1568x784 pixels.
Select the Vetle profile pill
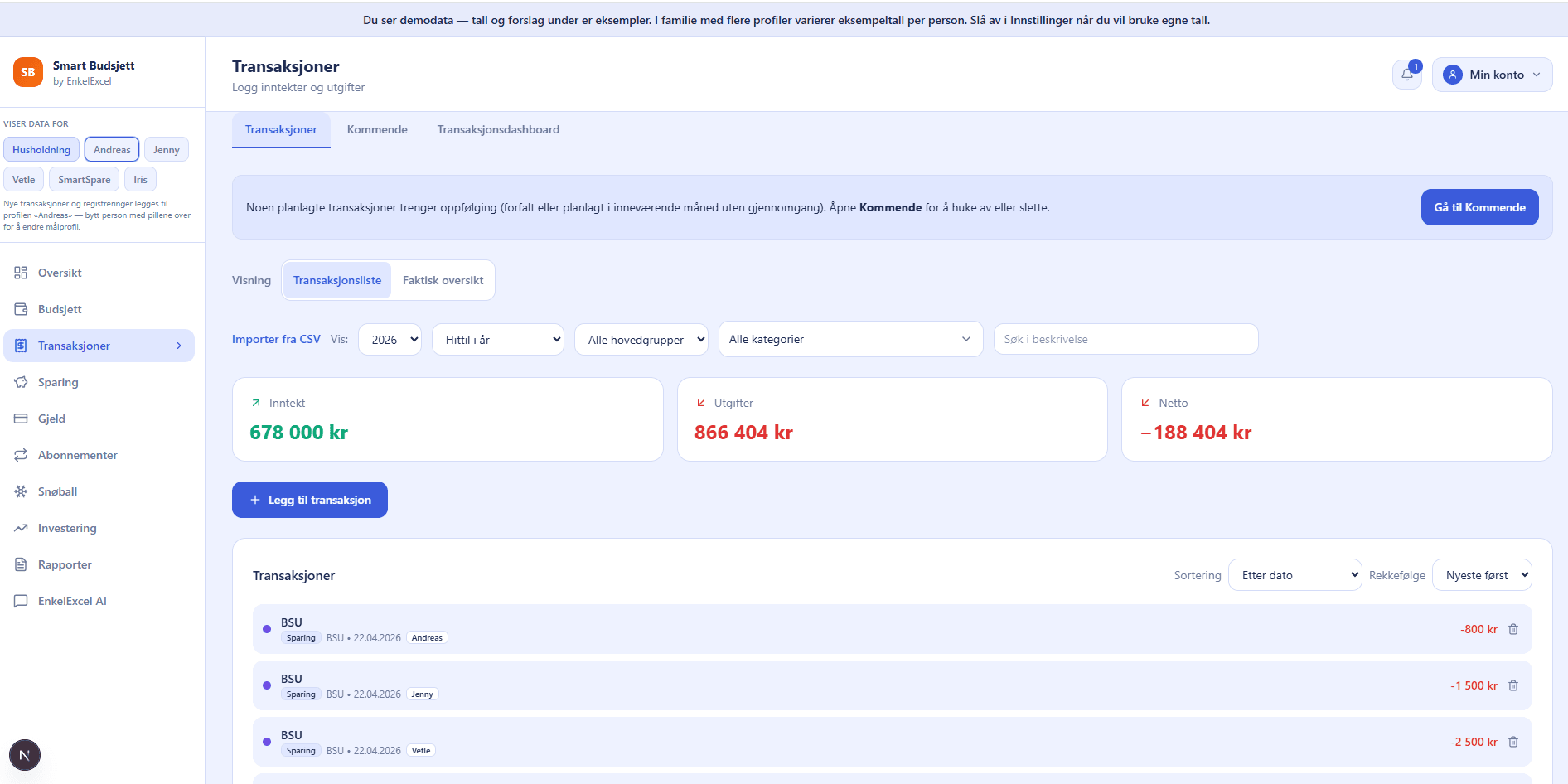[24, 180]
